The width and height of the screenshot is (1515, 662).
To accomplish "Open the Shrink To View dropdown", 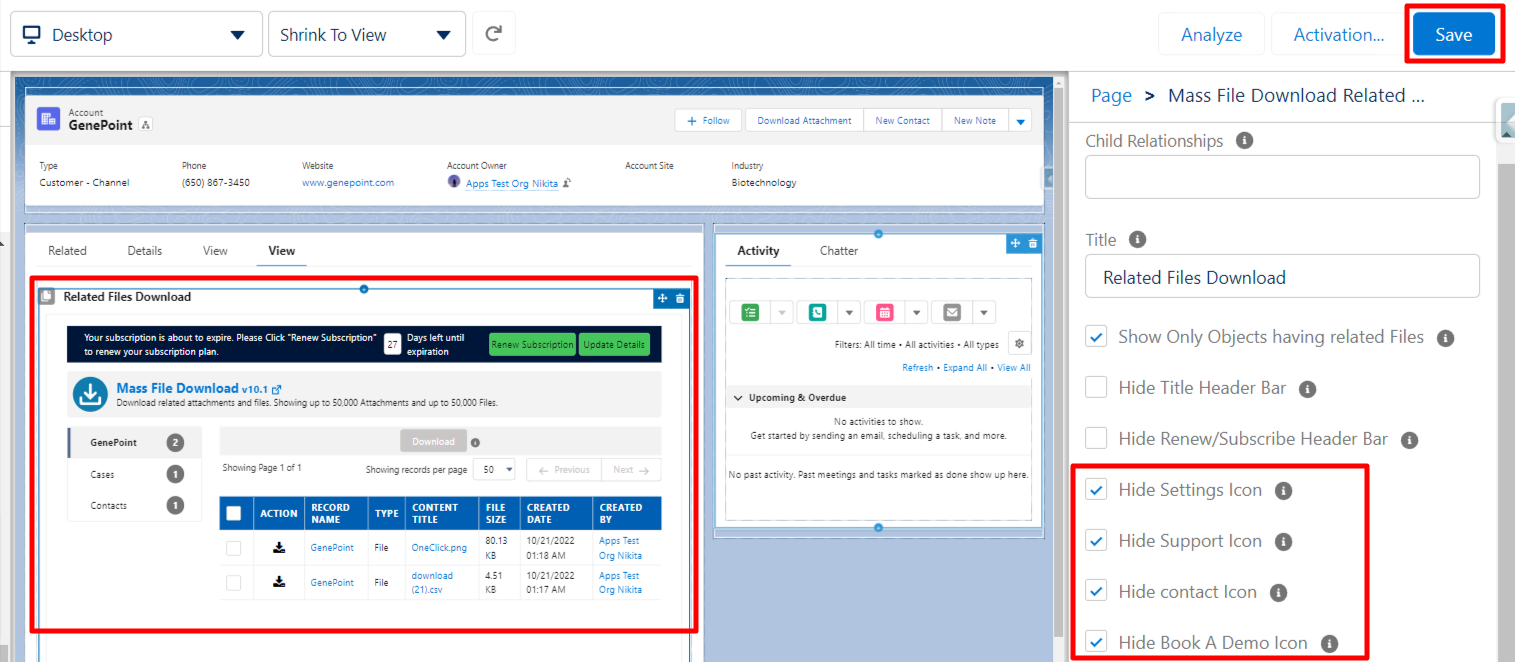I will tap(366, 34).
